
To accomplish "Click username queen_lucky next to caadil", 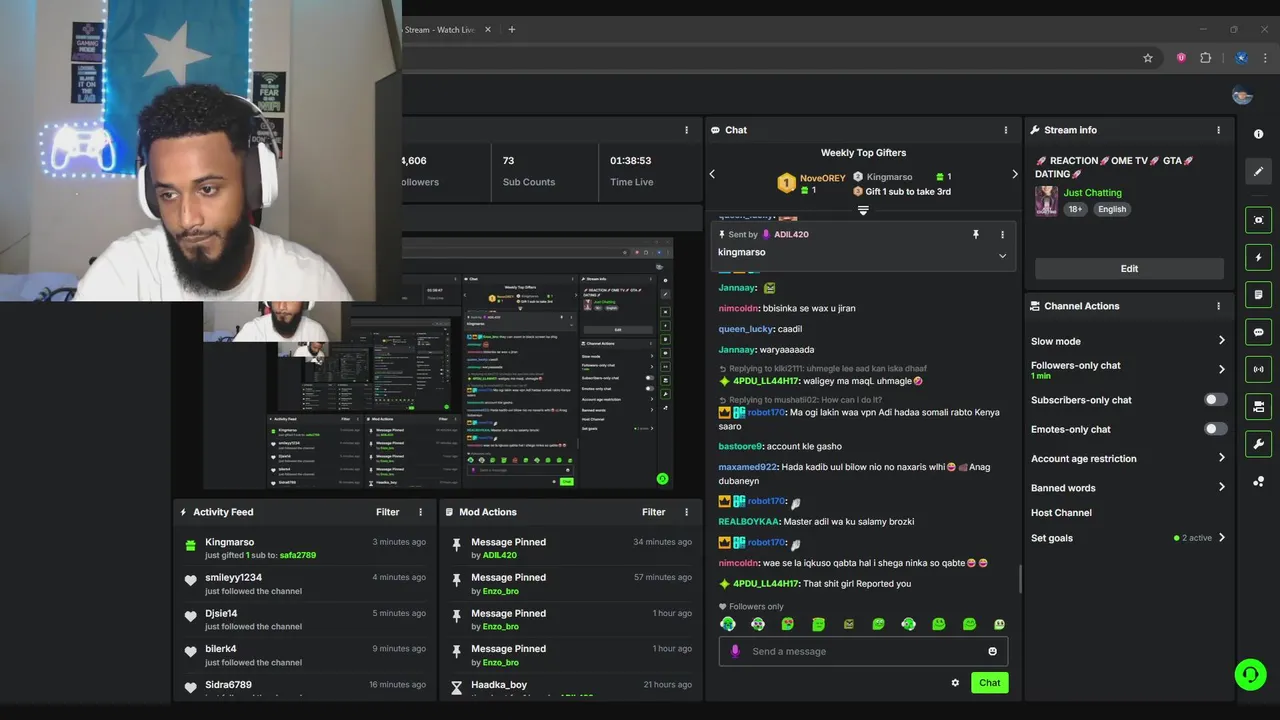I will pyautogui.click(x=746, y=329).
